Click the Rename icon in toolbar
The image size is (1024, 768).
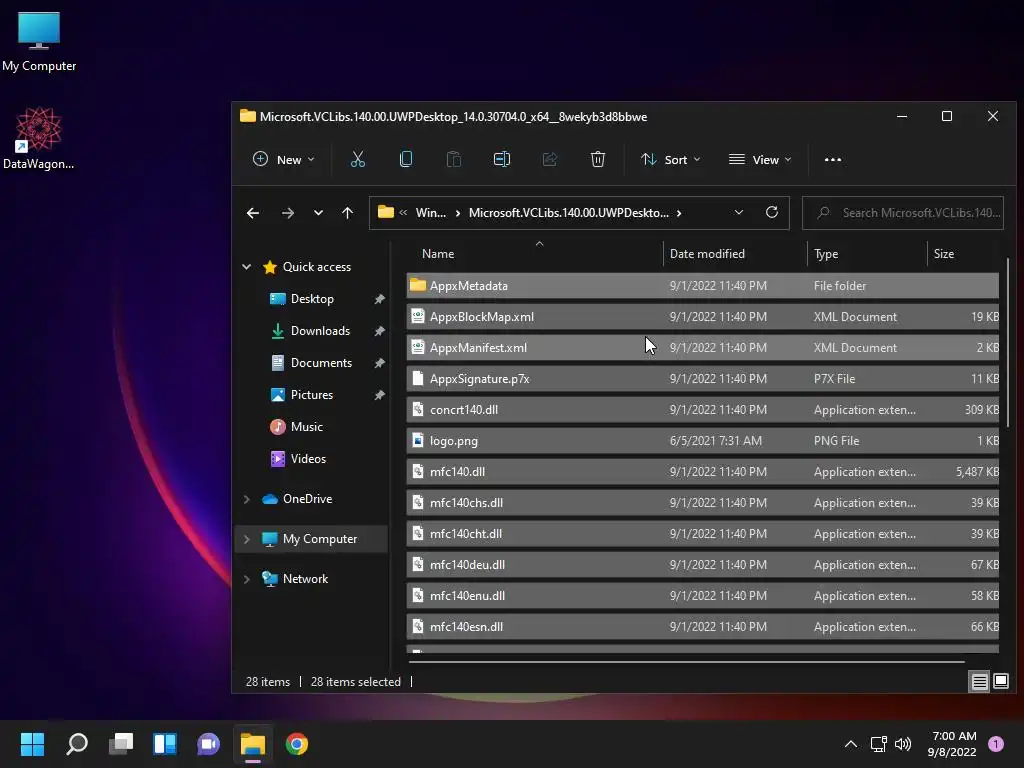click(x=502, y=159)
